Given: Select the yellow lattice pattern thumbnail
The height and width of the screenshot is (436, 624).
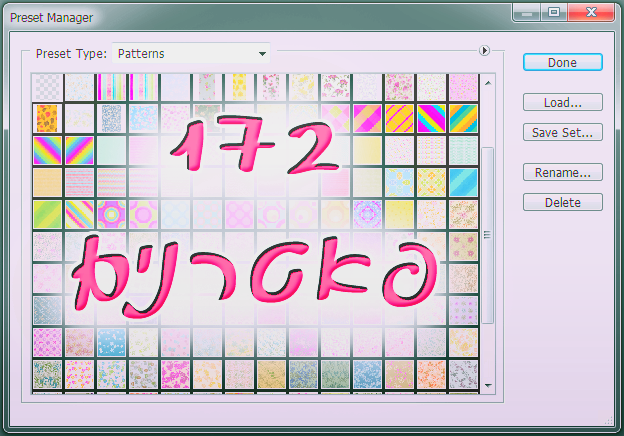Looking at the screenshot, I should tap(431, 183).
